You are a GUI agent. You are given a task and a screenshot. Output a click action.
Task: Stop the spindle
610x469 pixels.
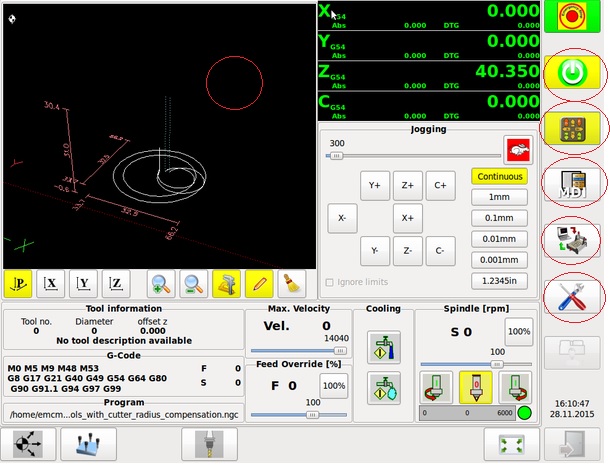pos(476,387)
